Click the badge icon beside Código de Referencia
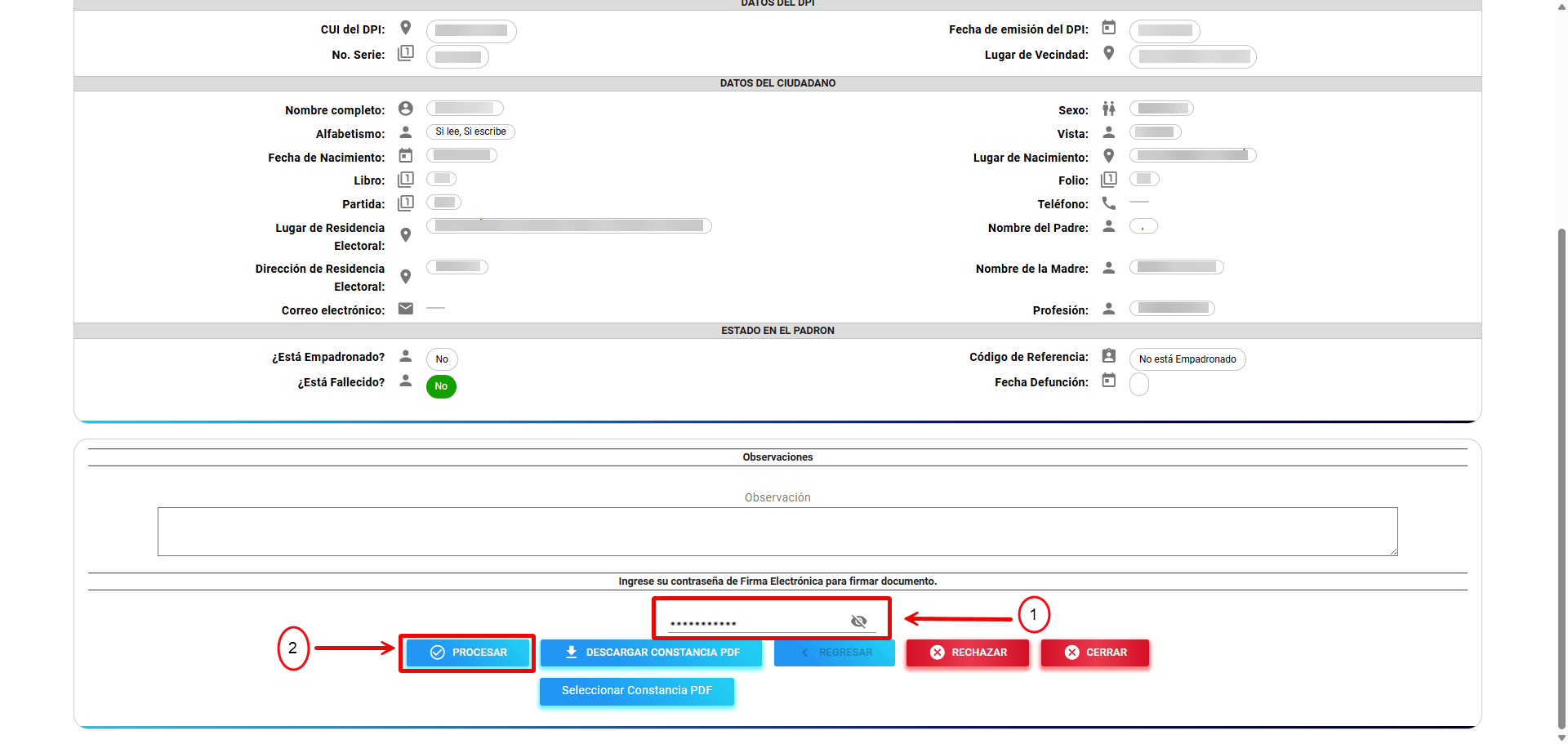Image resolution: width=1568 pixels, height=744 pixels. (1108, 356)
